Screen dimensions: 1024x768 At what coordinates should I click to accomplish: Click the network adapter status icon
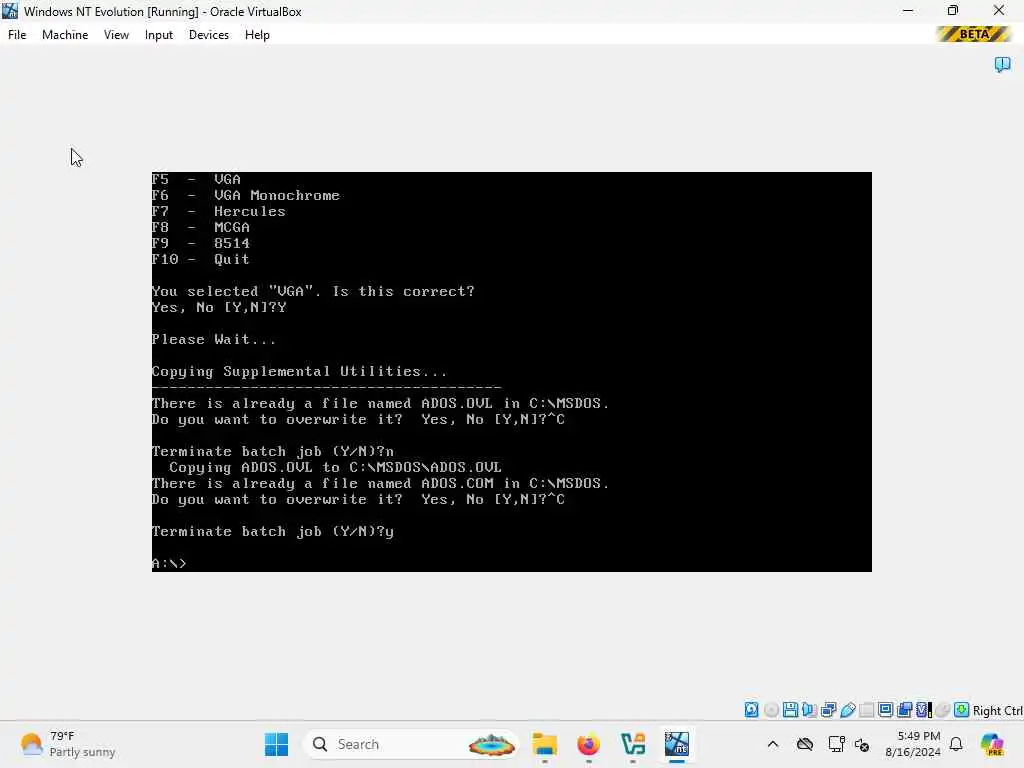(x=829, y=710)
